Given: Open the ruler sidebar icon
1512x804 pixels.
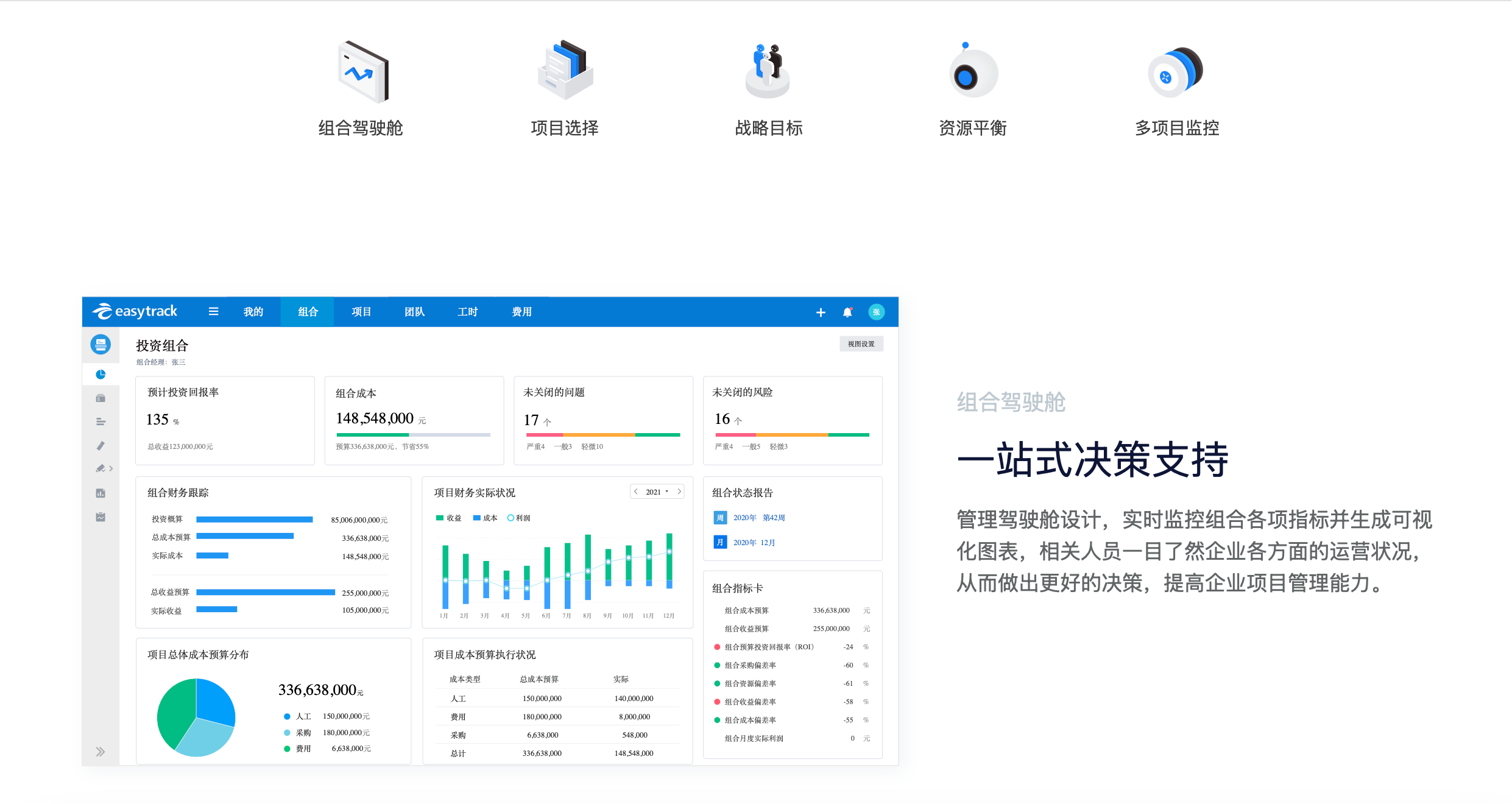Looking at the screenshot, I should (x=101, y=445).
